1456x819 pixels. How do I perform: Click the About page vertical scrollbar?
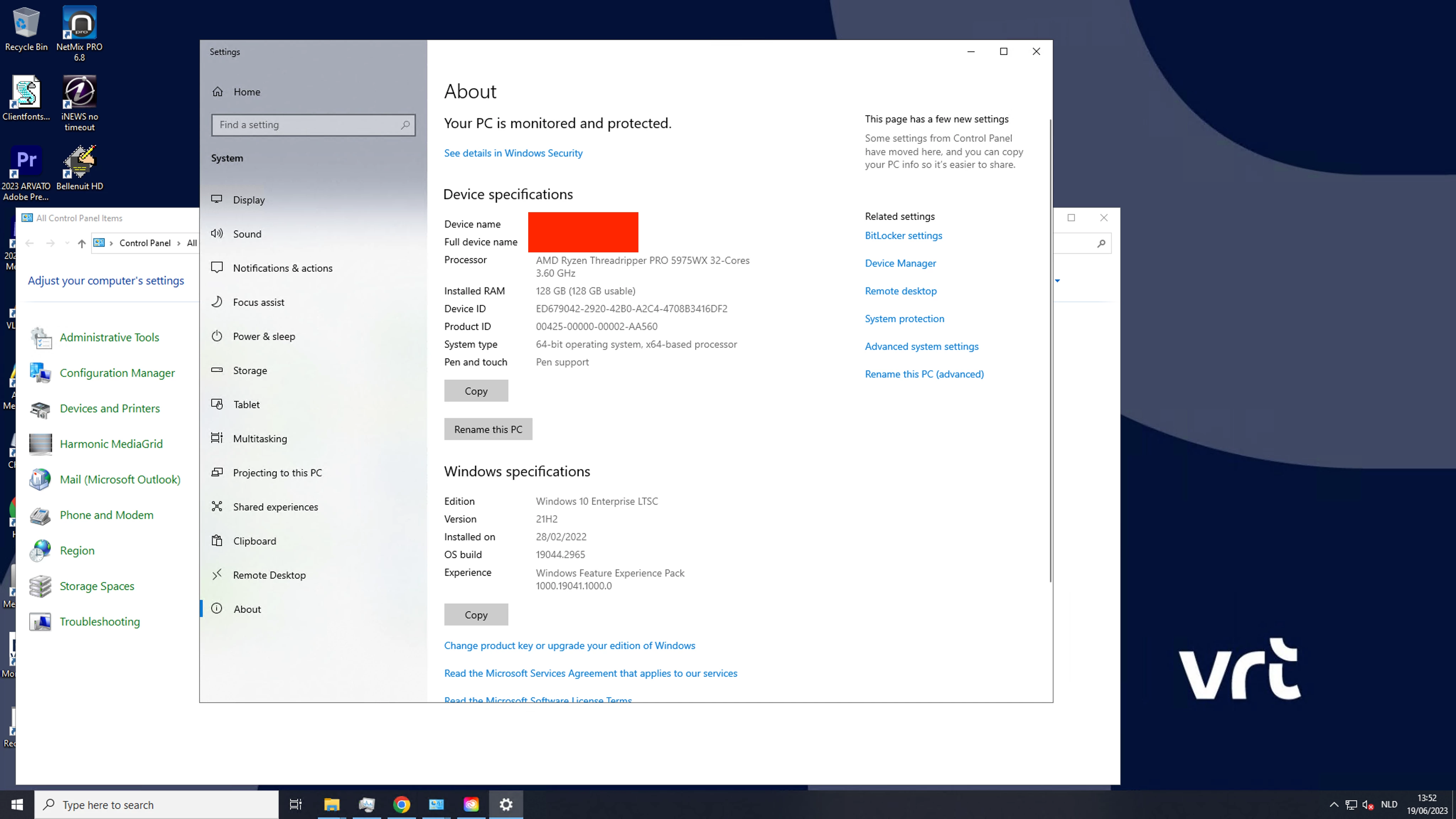(x=1050, y=350)
